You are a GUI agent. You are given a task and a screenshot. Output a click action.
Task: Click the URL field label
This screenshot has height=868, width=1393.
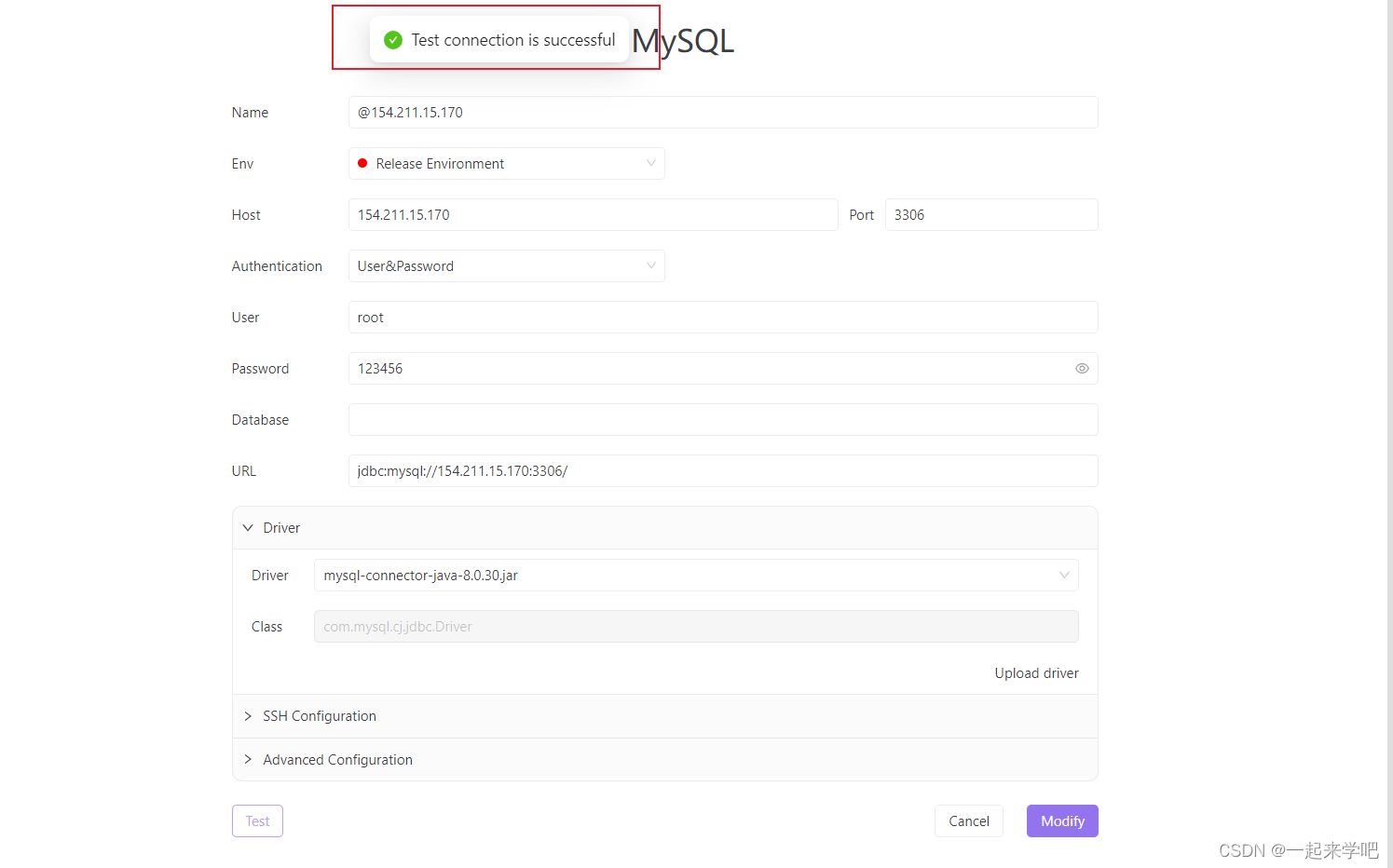pyautogui.click(x=244, y=471)
